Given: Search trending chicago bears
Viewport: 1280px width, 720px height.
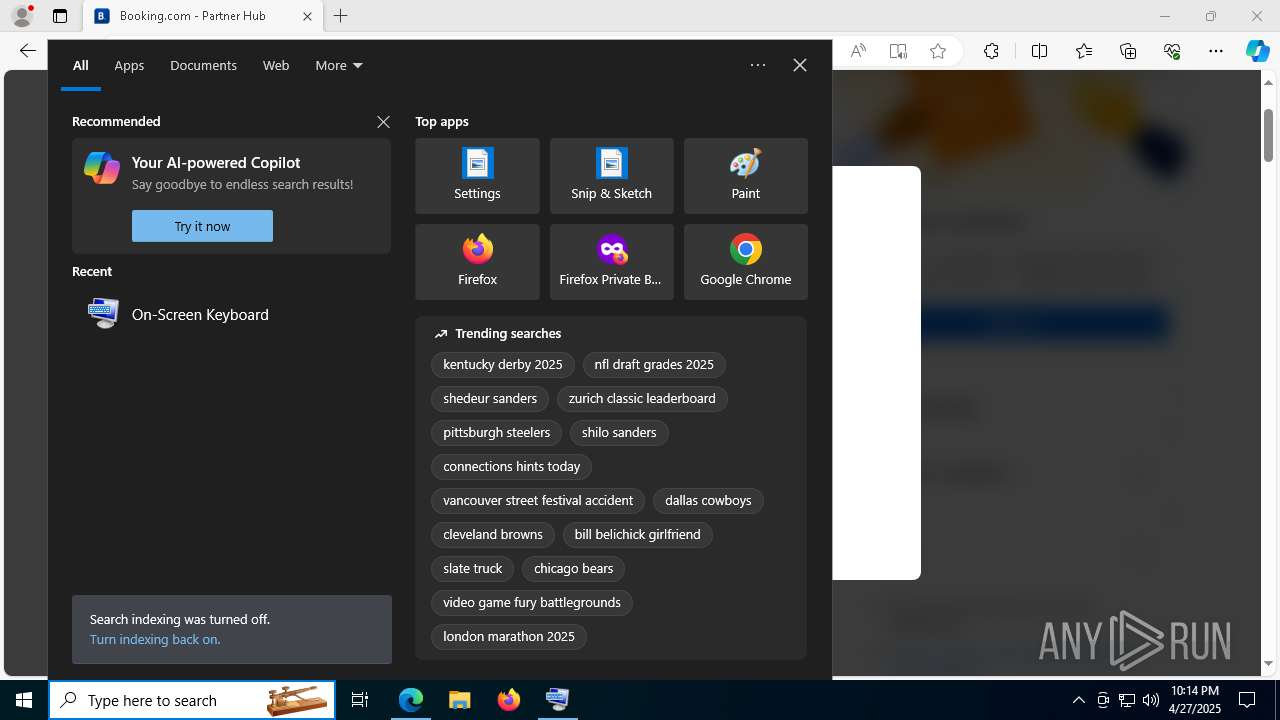Looking at the screenshot, I should point(574,569).
